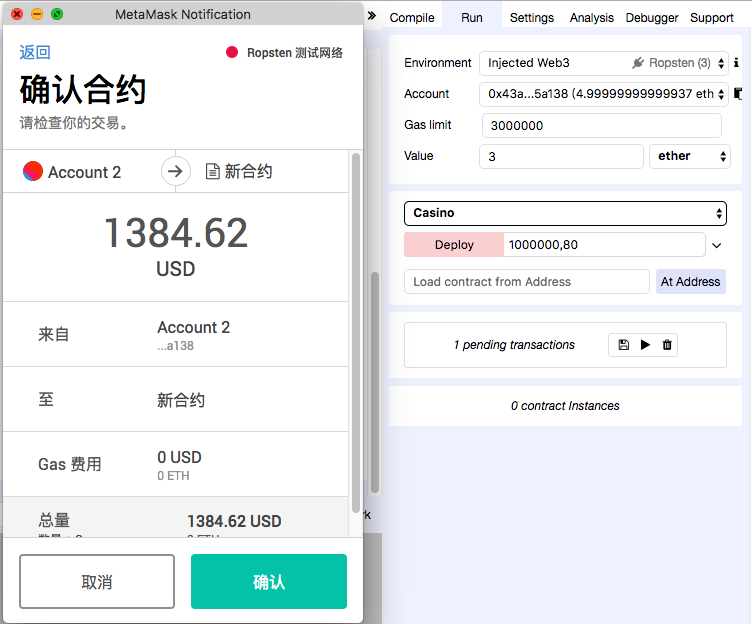
Task: Click the 取消 cancel button
Action: click(97, 582)
